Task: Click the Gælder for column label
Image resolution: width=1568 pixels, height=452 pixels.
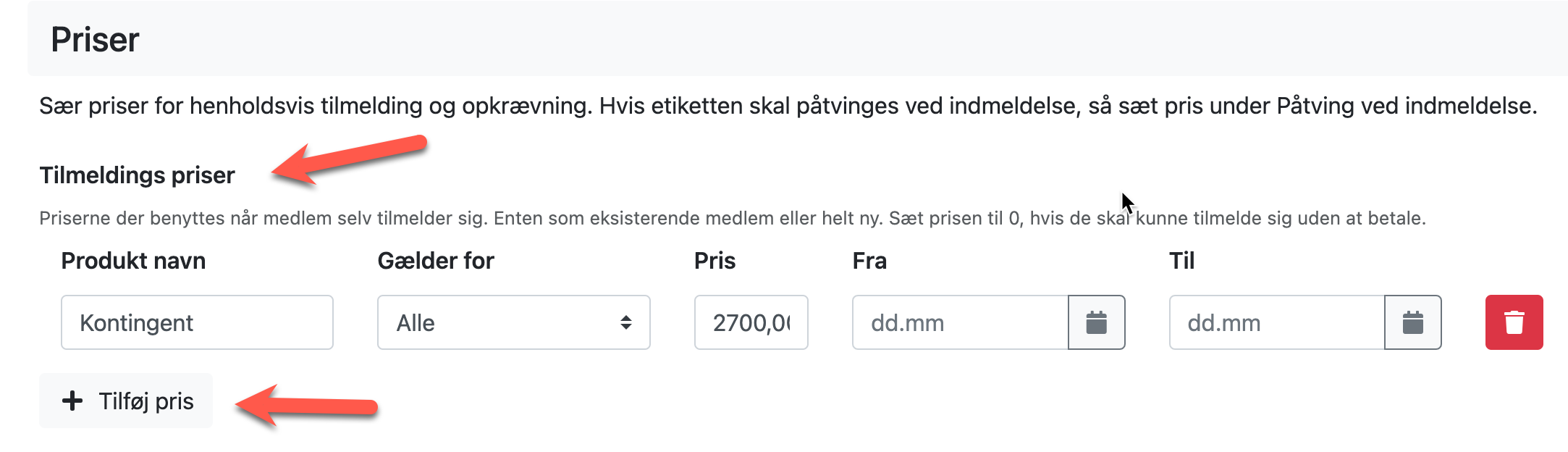Action: (436, 261)
